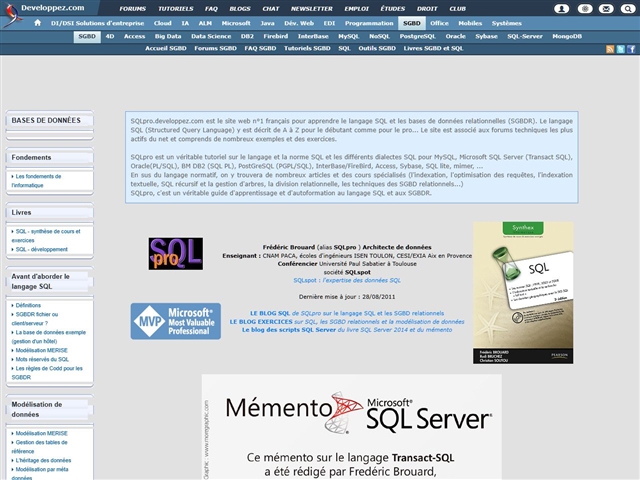Click the Microsoft MVP badge
This screenshot has width=640, height=480.
click(176, 321)
